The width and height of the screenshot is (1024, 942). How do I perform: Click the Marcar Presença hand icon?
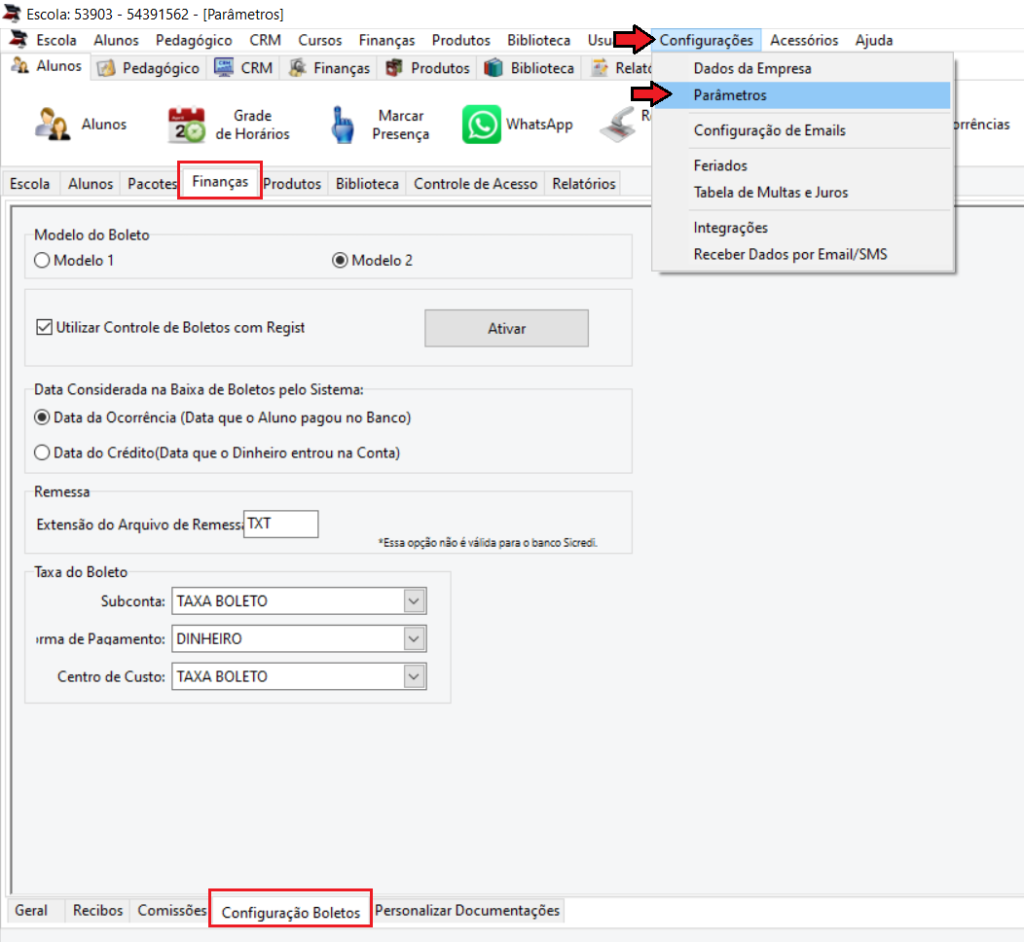coord(342,124)
